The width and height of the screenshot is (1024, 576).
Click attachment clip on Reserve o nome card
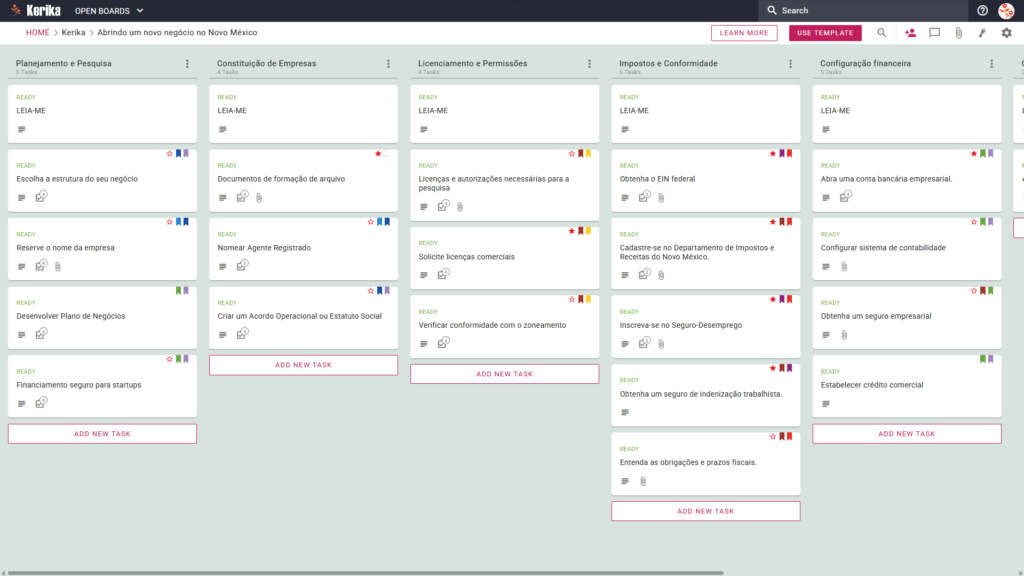click(58, 266)
